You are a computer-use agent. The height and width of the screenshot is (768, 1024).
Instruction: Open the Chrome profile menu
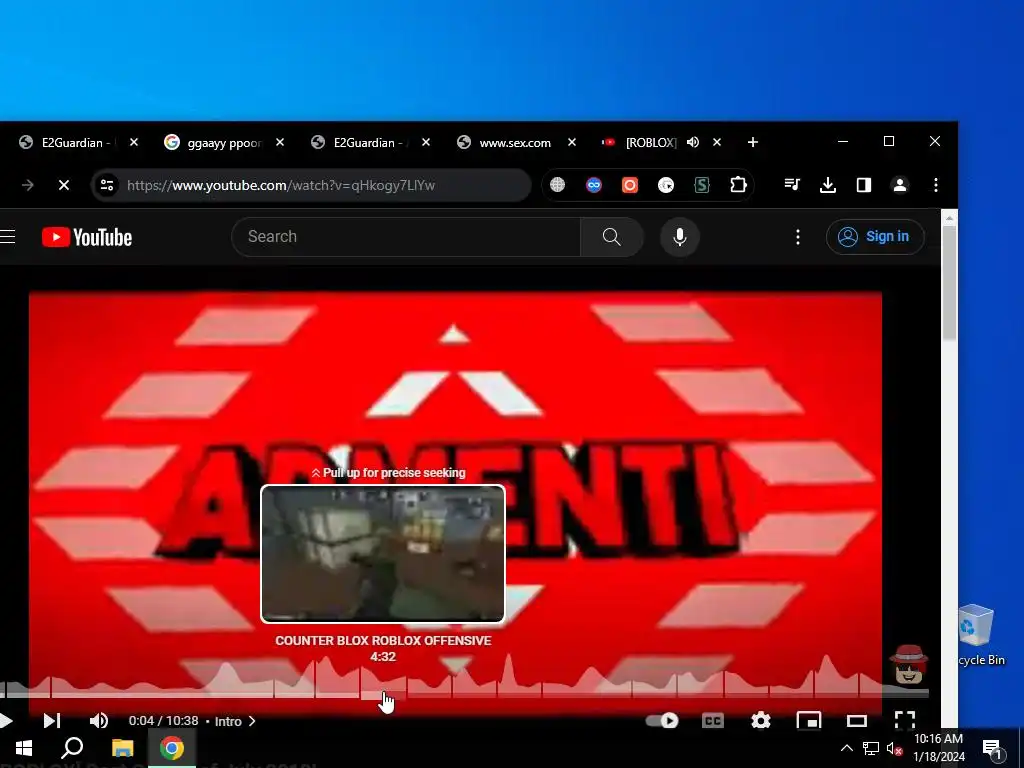tap(899, 185)
